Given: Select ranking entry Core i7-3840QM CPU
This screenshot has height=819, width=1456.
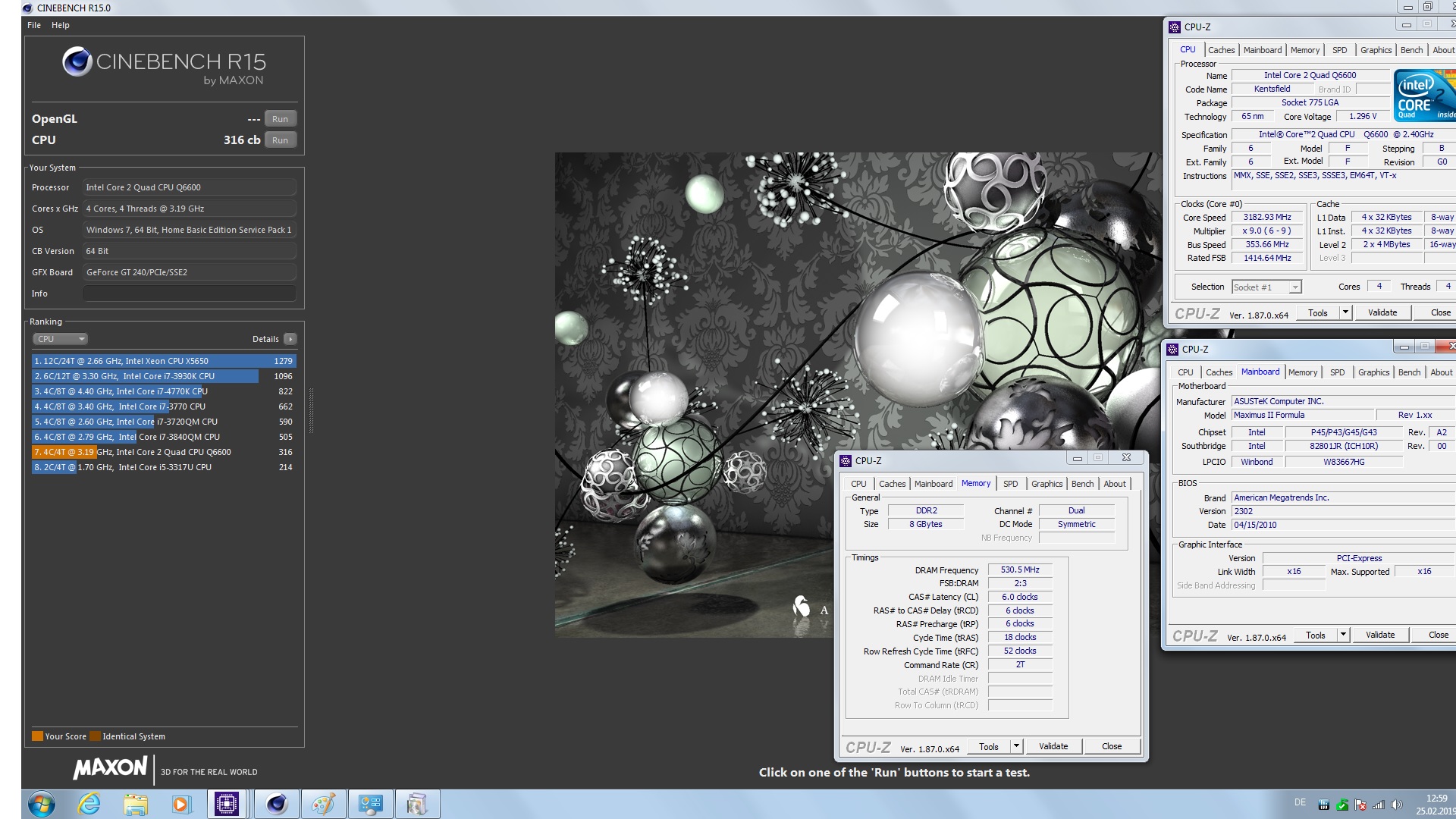Looking at the screenshot, I should [x=164, y=437].
